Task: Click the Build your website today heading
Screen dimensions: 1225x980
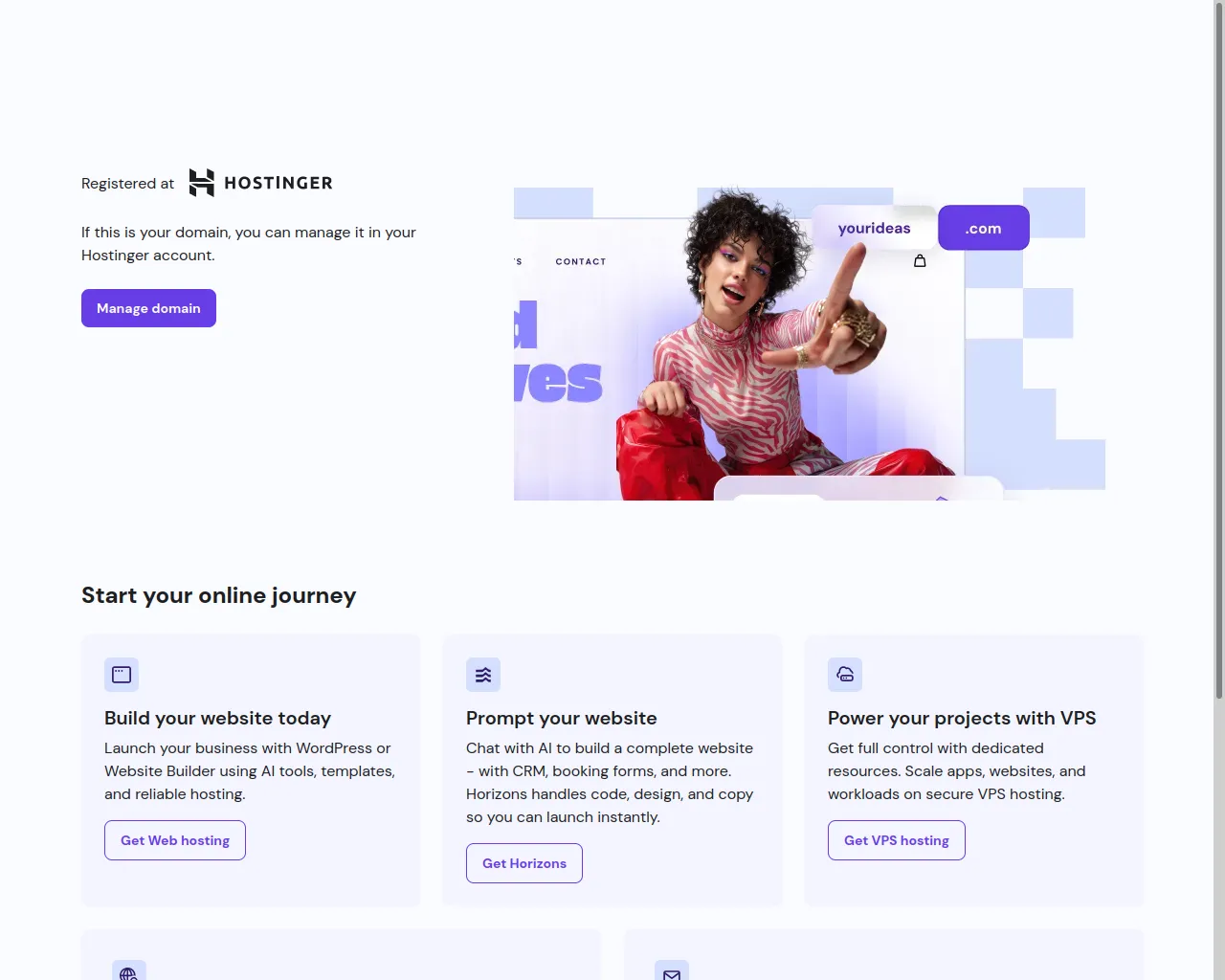Action: [x=217, y=718]
